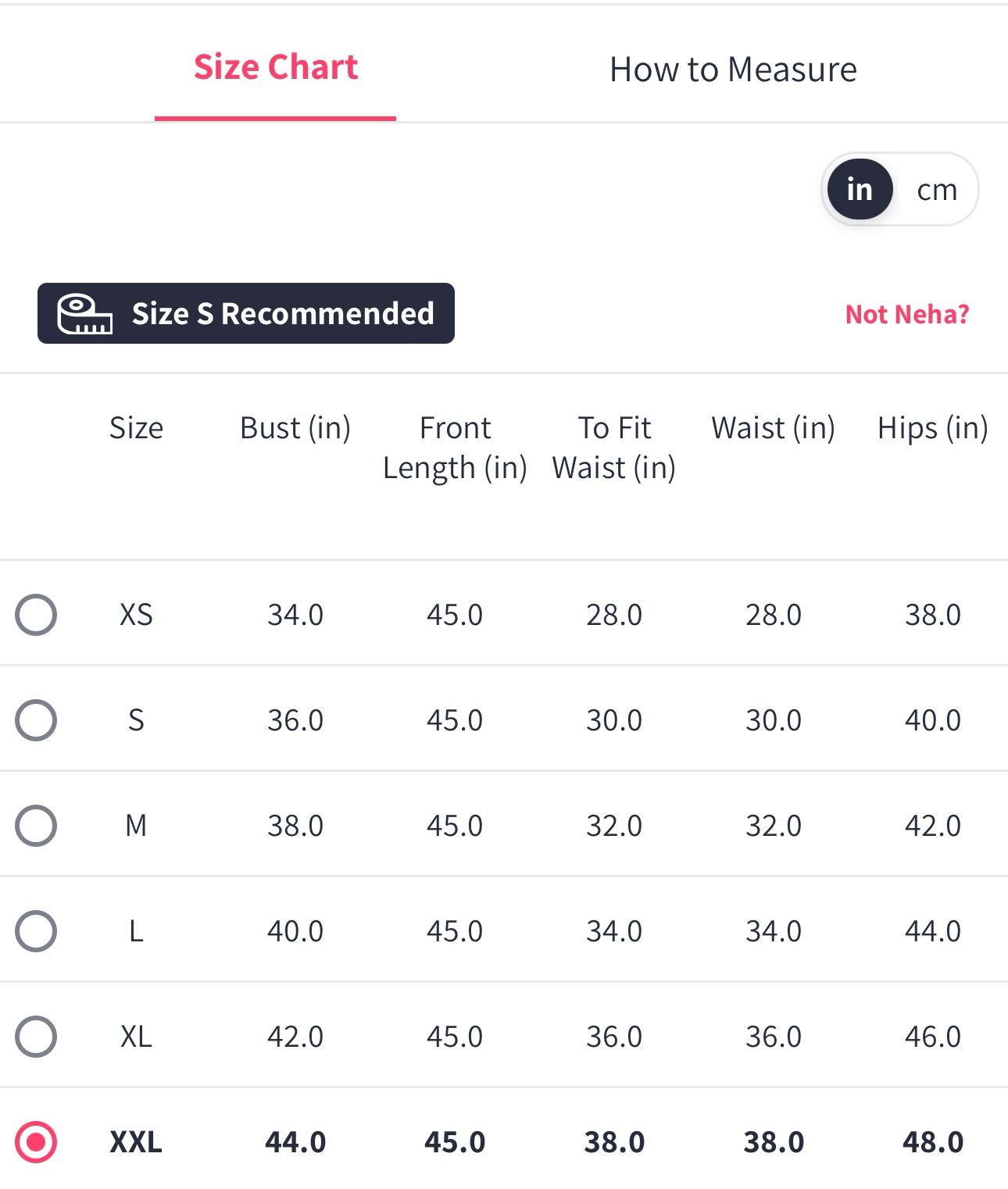Image resolution: width=1008 pixels, height=1189 pixels.
Task: Click the measuring tape icon
Action: [x=84, y=314]
